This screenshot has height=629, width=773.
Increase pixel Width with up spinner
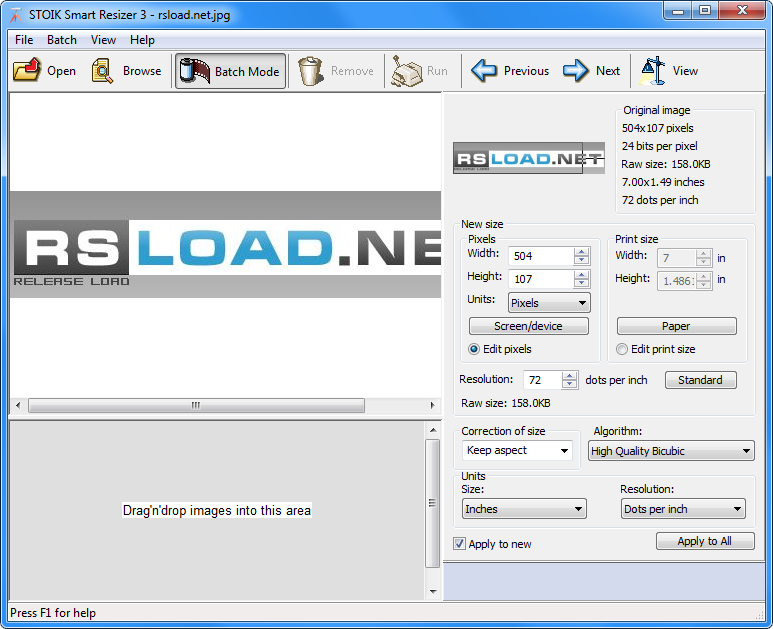pyautogui.click(x=582, y=251)
